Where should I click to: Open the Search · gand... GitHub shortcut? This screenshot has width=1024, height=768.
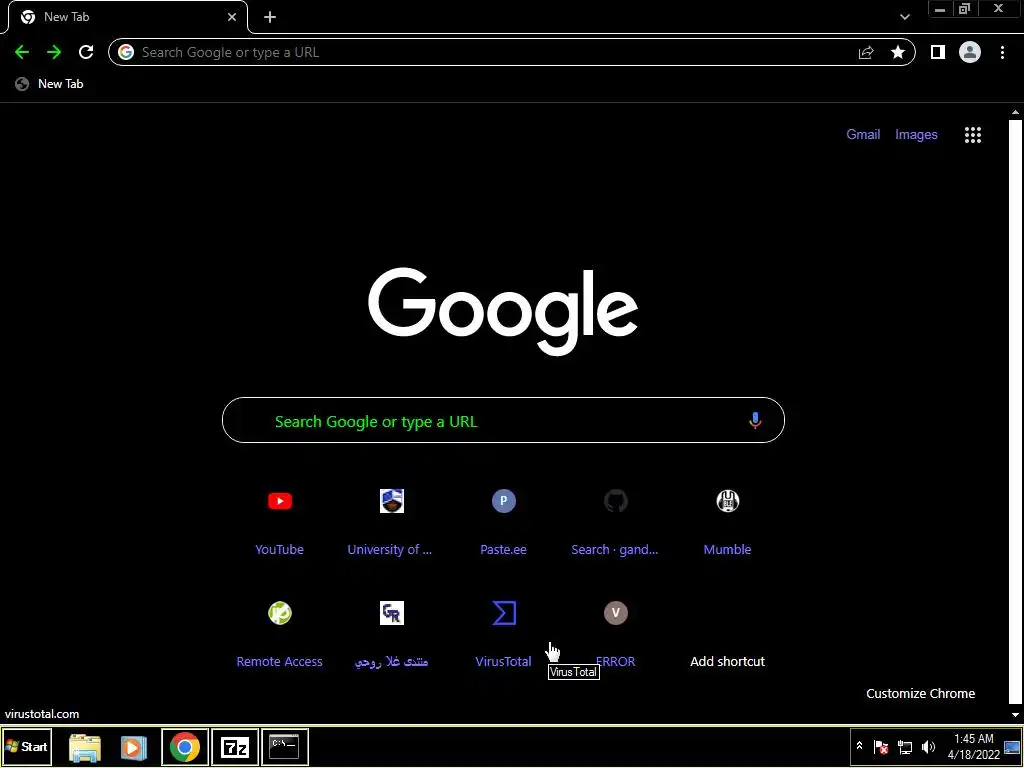(616, 501)
